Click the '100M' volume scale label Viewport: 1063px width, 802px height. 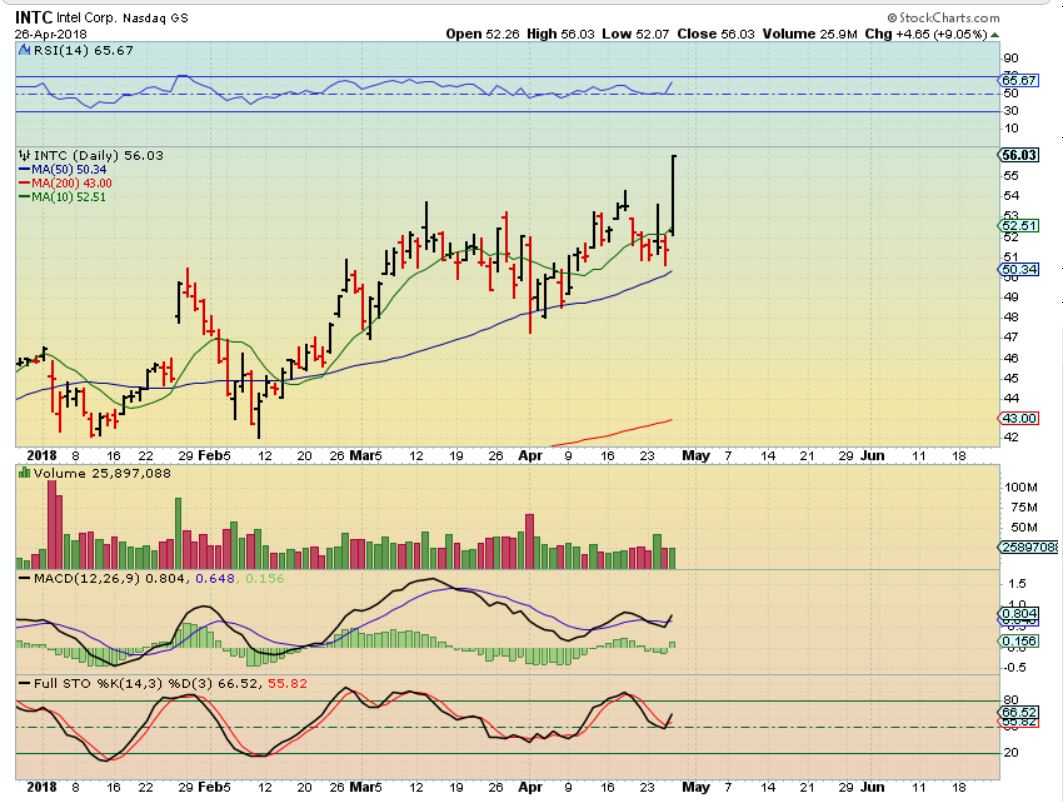1021,487
